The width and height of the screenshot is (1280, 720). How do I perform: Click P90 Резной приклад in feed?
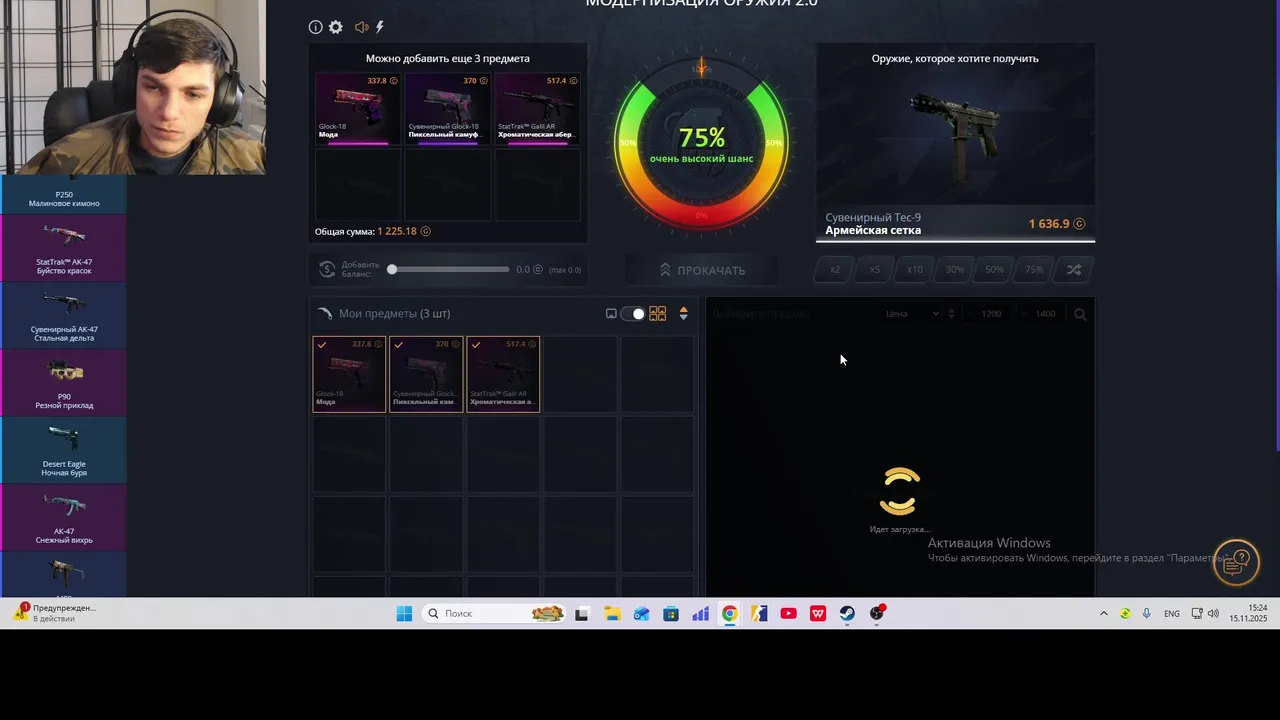[x=64, y=382]
